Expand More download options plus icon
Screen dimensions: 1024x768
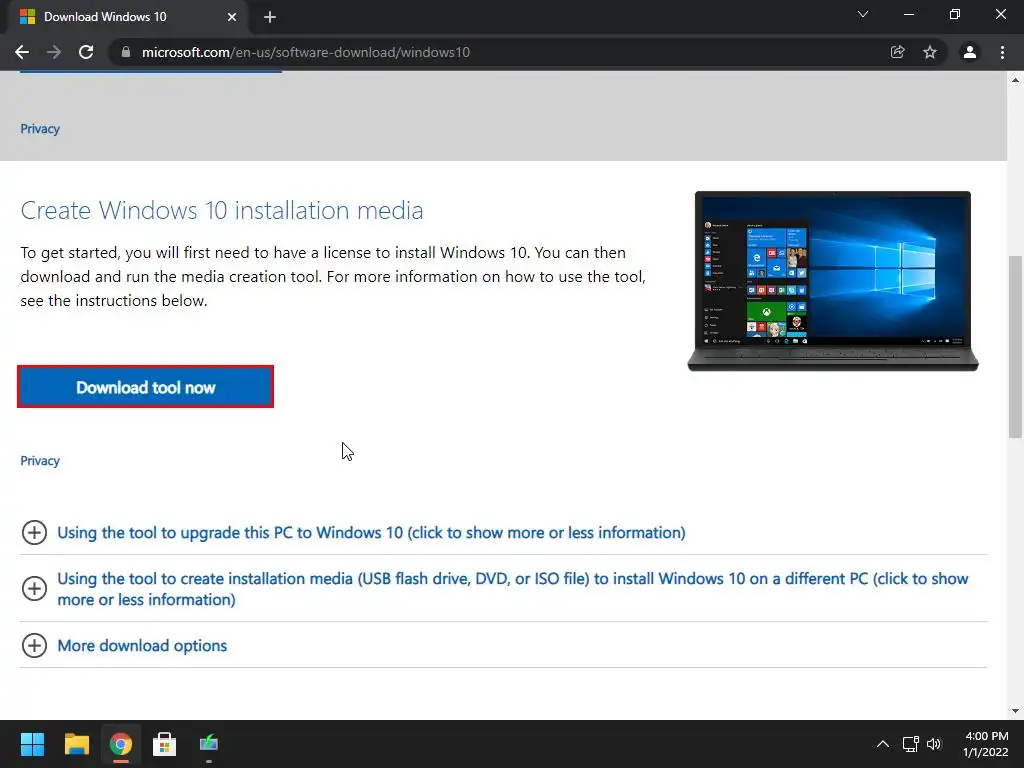pyautogui.click(x=34, y=645)
